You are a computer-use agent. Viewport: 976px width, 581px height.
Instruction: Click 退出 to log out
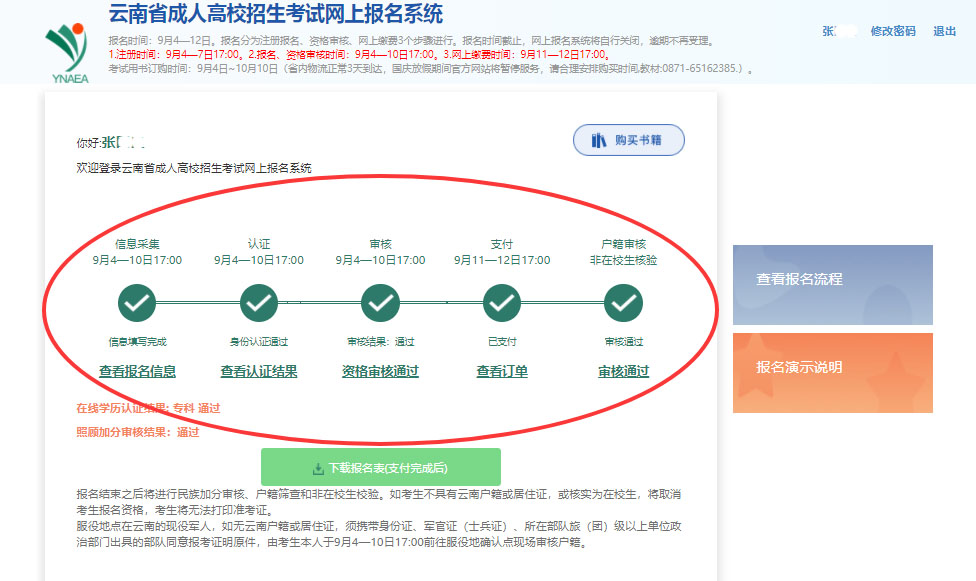point(945,31)
